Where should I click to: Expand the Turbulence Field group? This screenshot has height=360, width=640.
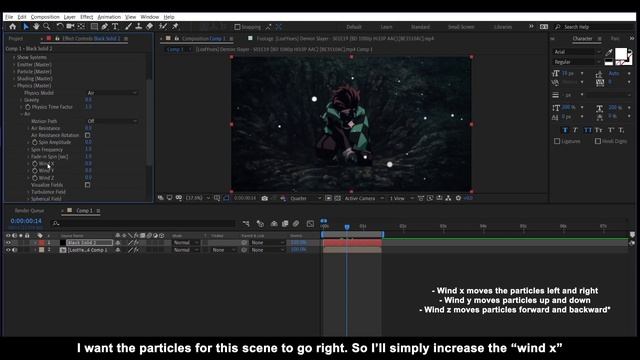[28, 192]
